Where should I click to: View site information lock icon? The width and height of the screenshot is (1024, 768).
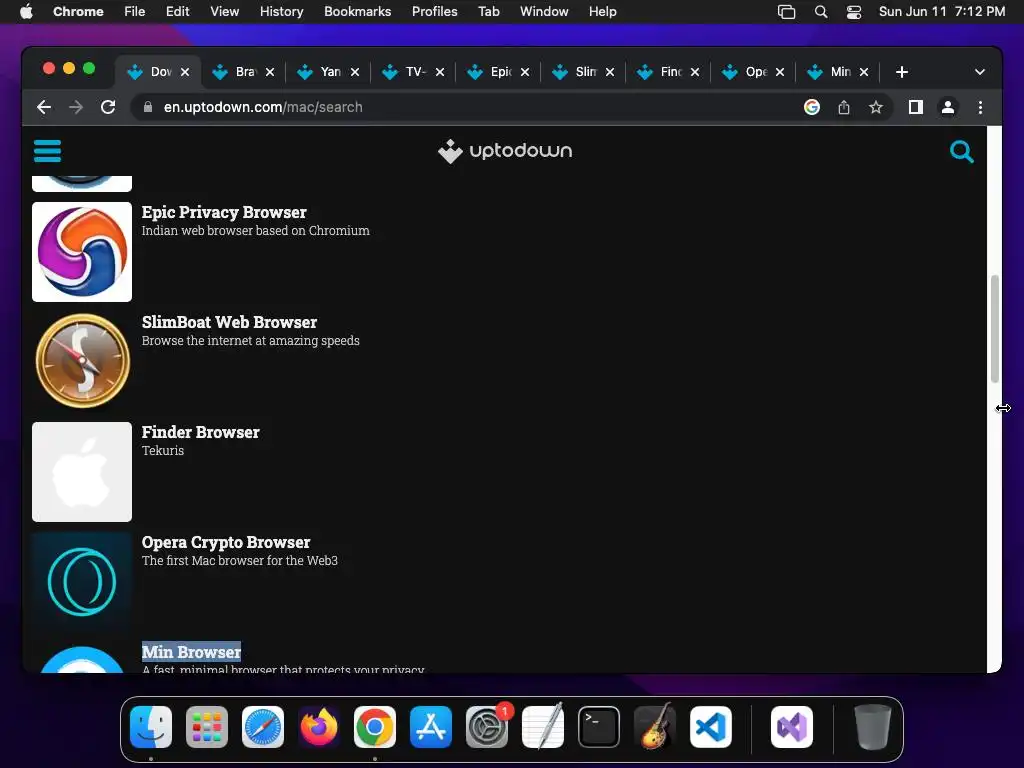coord(148,107)
